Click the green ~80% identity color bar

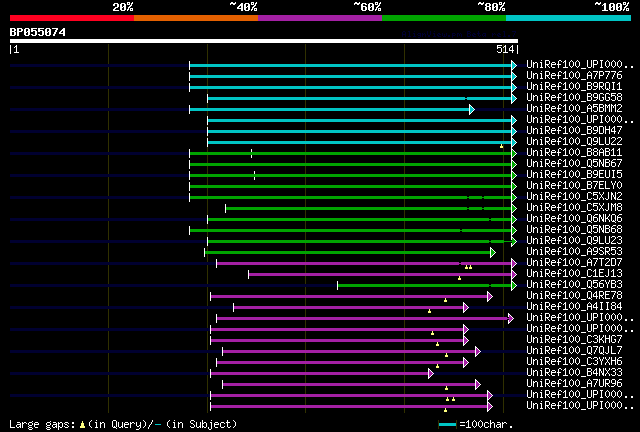(444, 18)
